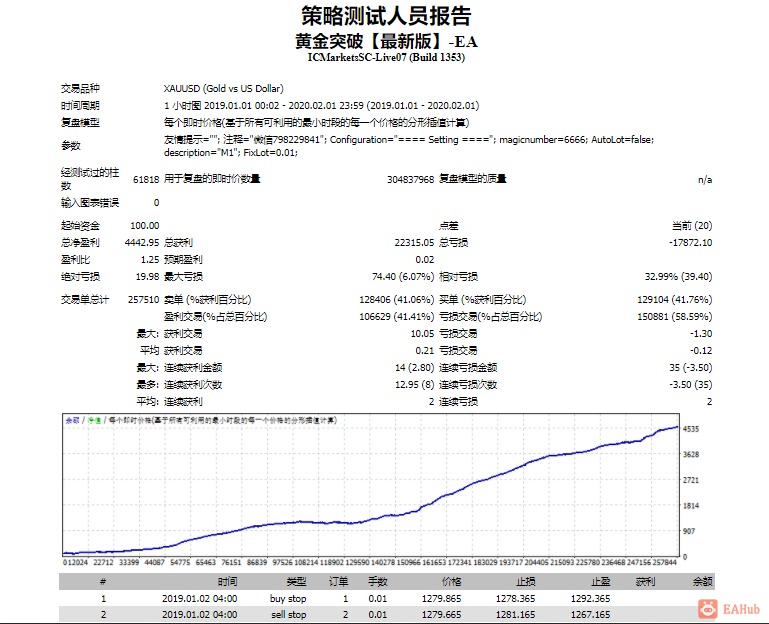This screenshot has width=769, height=624.
Task: Click gross loss value -17872.10
Action: click(691, 243)
